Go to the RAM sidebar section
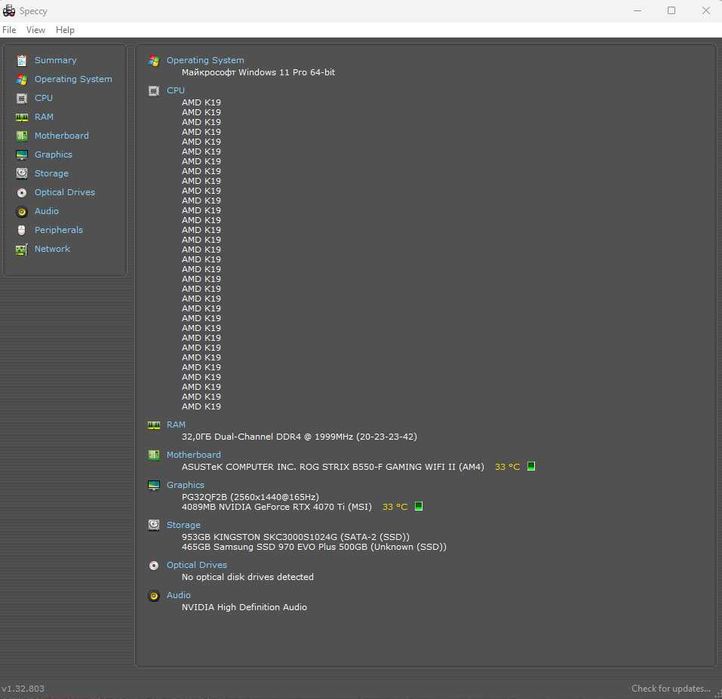 point(44,117)
